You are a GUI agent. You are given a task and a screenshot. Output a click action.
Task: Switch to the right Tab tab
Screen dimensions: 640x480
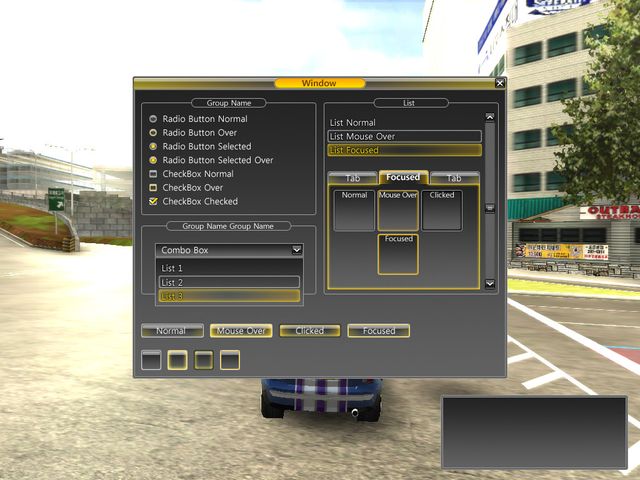[454, 178]
